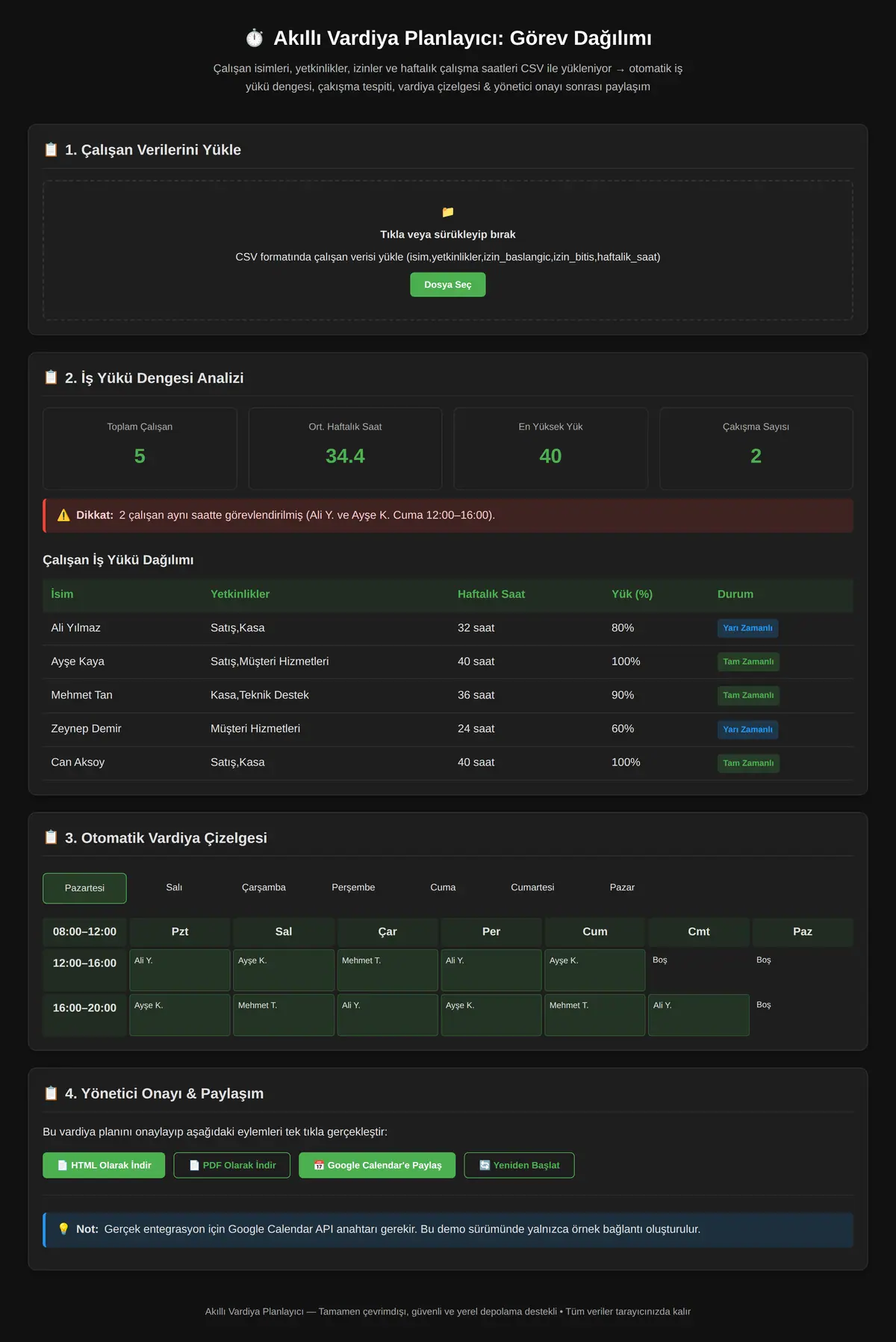Share the schedule to Google Calendar
The height and width of the screenshot is (1342, 896).
pos(377,1165)
